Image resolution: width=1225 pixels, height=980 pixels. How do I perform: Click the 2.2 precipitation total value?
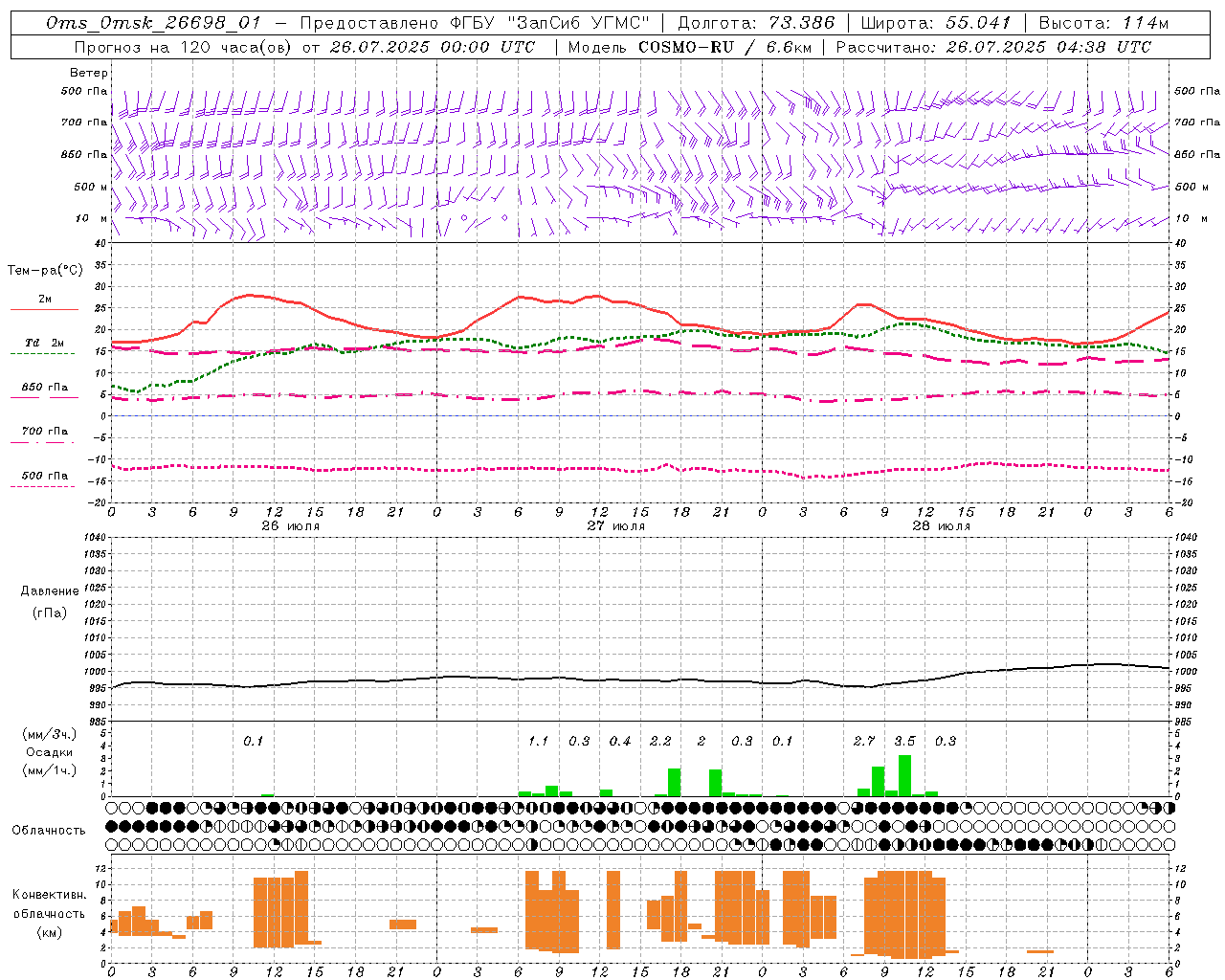pos(660,741)
